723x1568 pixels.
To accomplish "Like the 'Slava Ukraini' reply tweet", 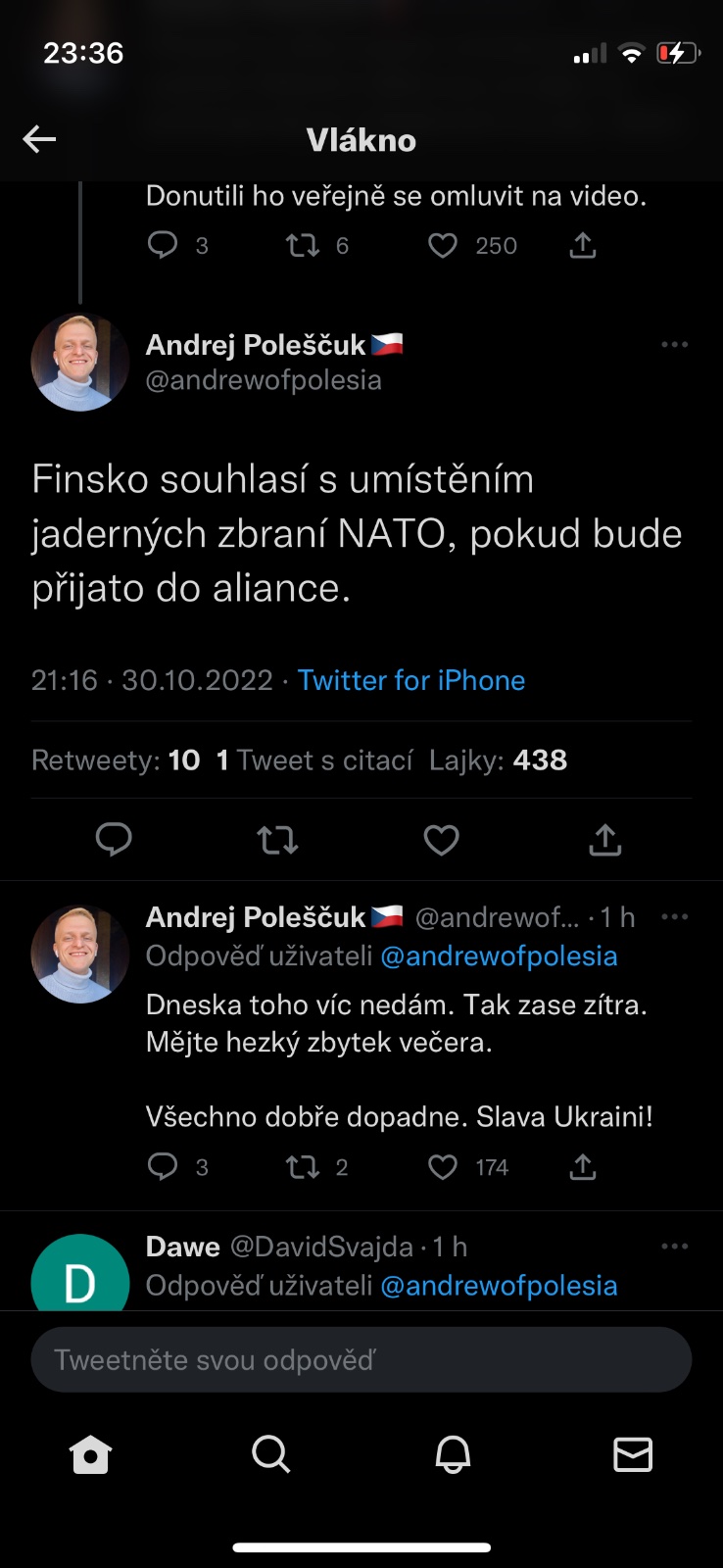I will (443, 1166).
